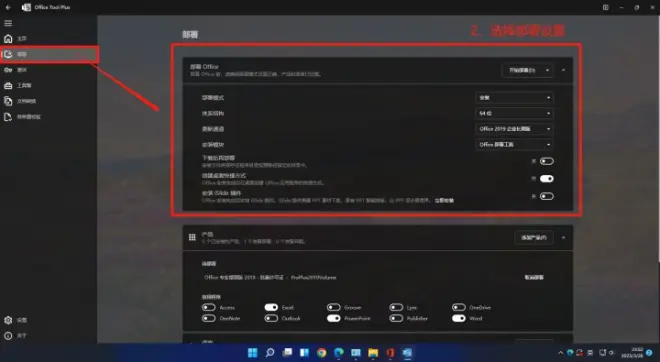Toggle the download-then-deploy switch
The width and height of the screenshot is (660, 362).
point(546,161)
